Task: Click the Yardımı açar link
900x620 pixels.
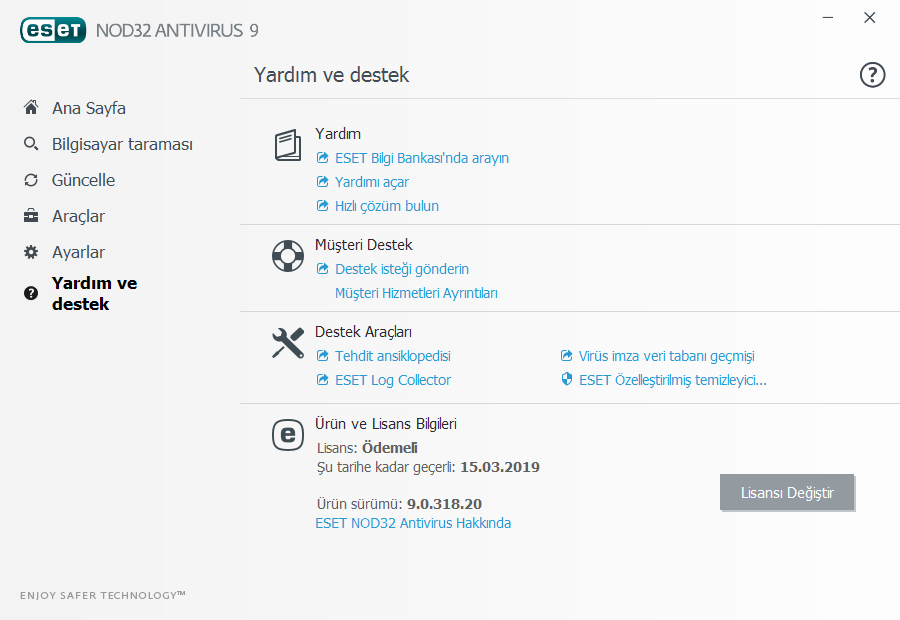Action: [x=372, y=182]
